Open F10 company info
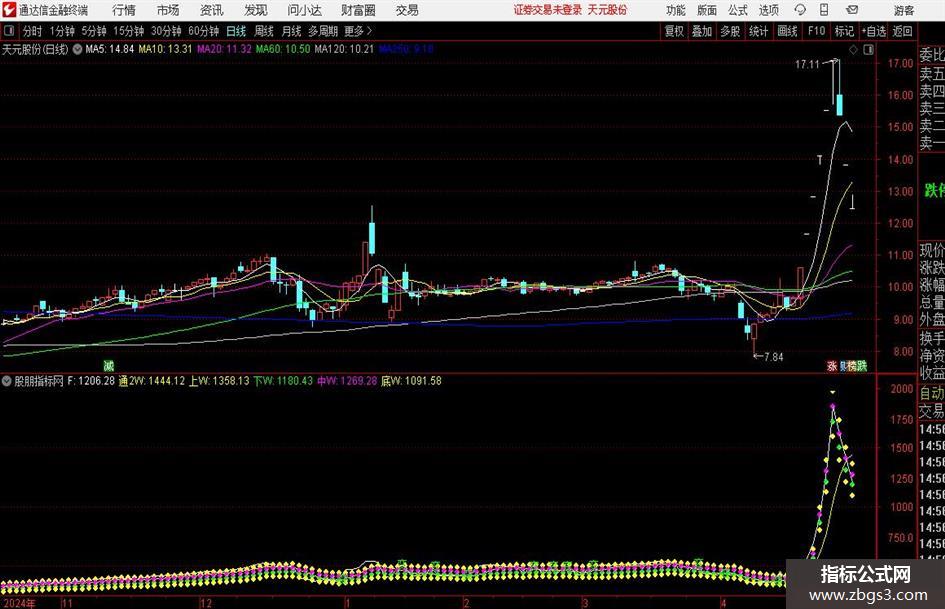 817,31
